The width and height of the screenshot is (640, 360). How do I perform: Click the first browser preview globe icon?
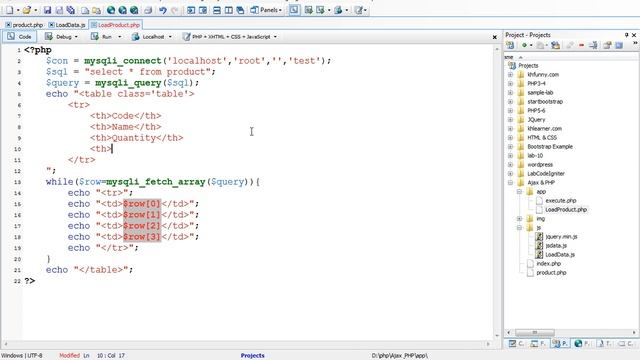pos(111,10)
